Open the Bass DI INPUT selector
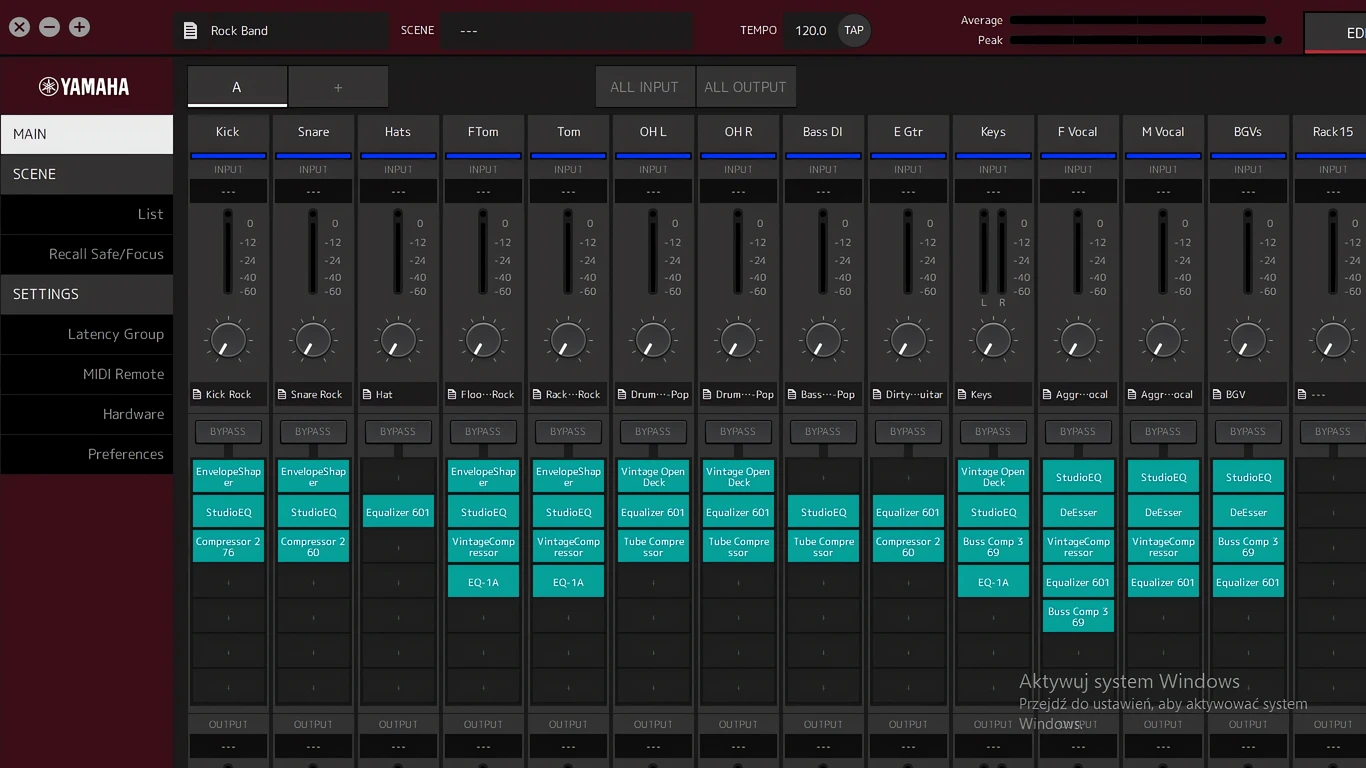This screenshot has height=768, width=1366. [823, 191]
